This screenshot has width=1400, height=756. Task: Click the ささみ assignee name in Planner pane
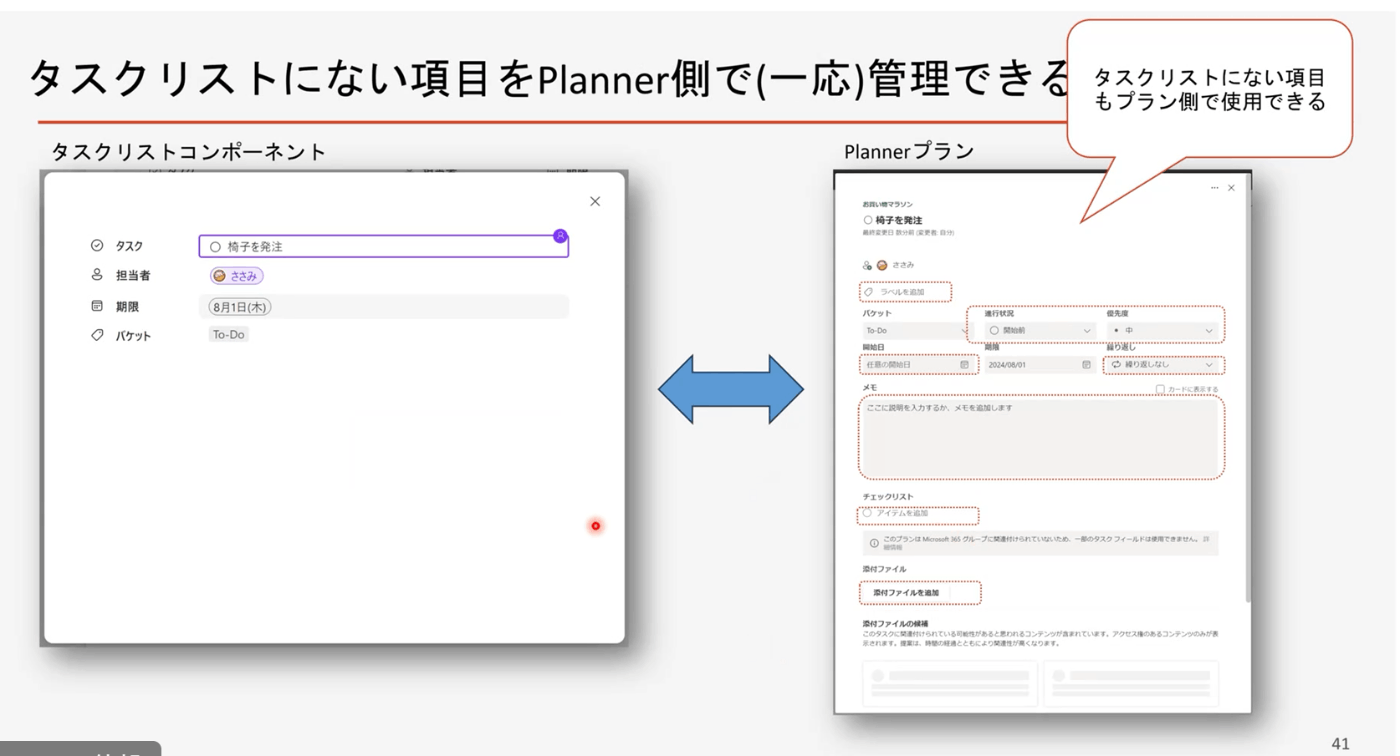click(903, 265)
